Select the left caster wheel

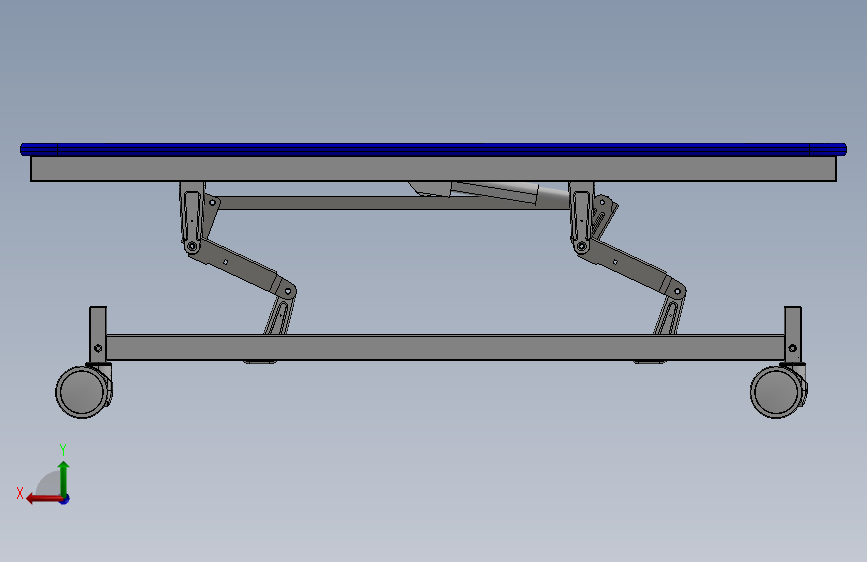tap(83, 392)
